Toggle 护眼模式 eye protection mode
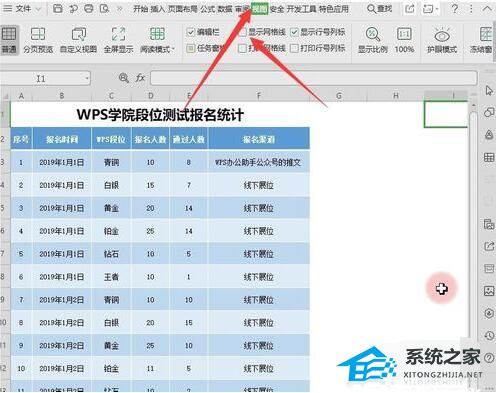 pyautogui.click(x=442, y=41)
